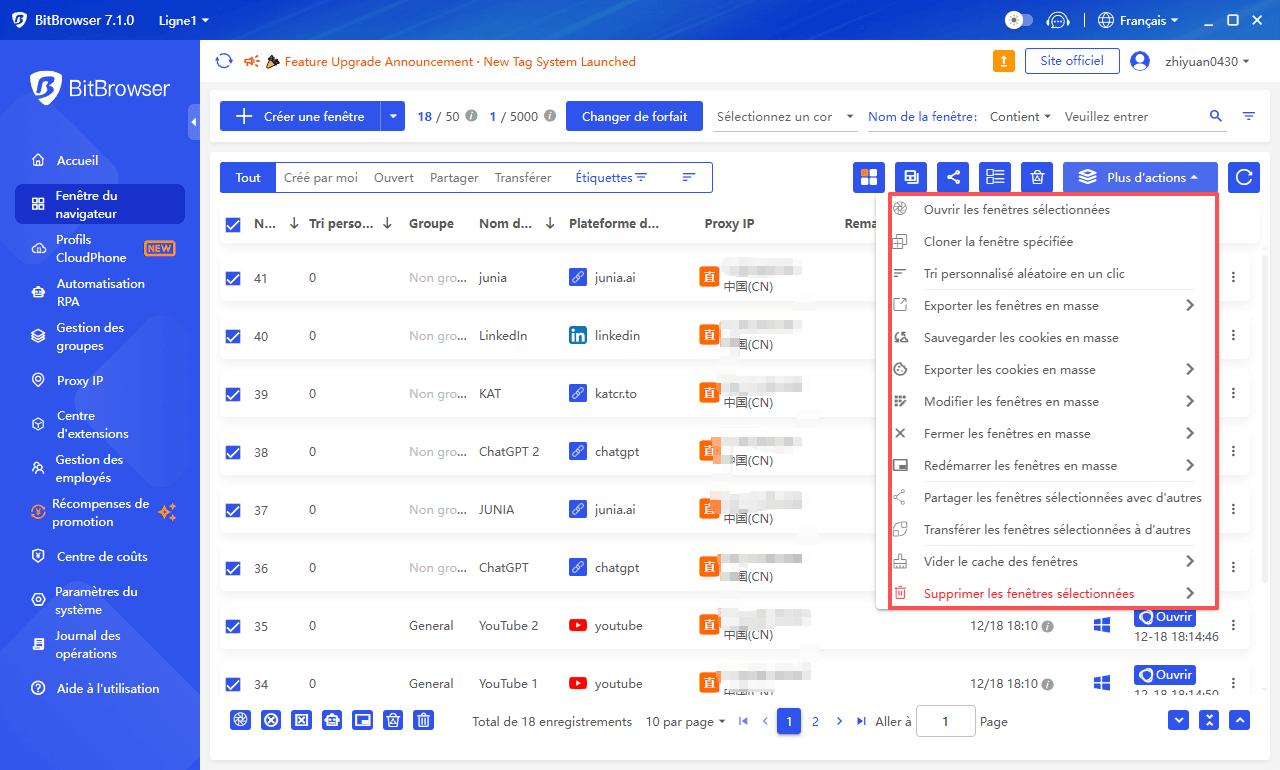The image size is (1280, 770).
Task: Click the share windows icon
Action: (x=953, y=176)
